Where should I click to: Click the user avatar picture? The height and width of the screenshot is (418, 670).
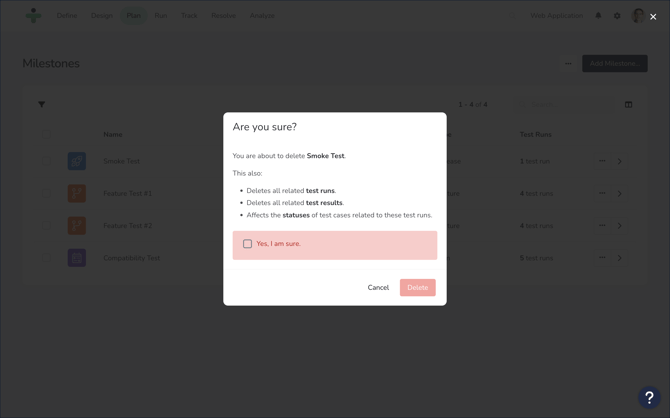(638, 16)
